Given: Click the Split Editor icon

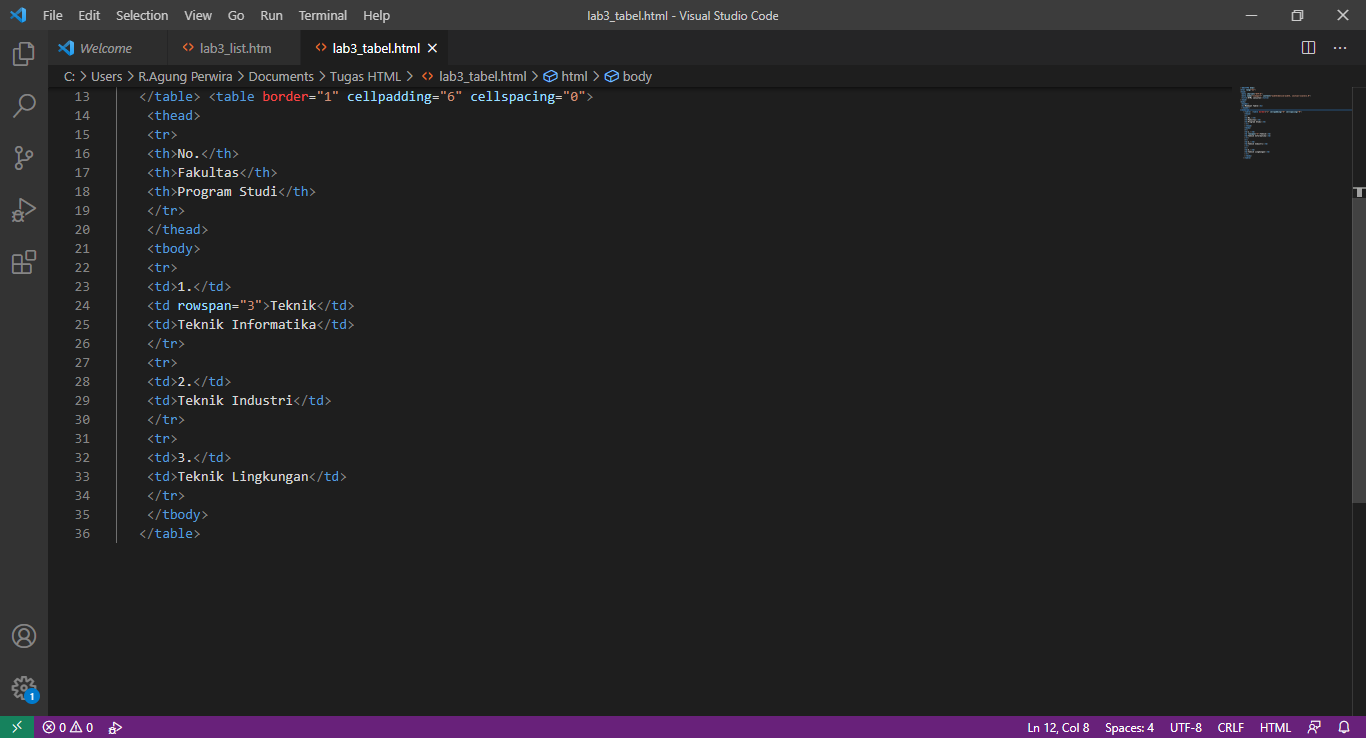Looking at the screenshot, I should 1307,47.
